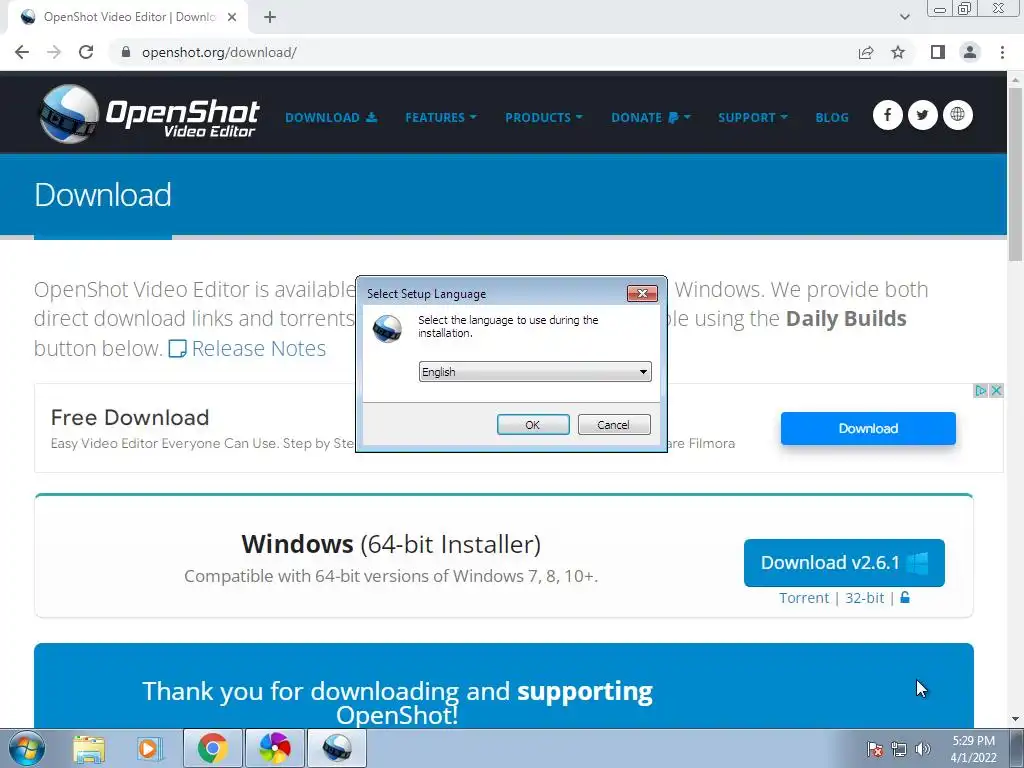Viewport: 1024px width, 768px height.
Task: Click the taskbar clock showing 5:29 PM
Action: (973, 749)
